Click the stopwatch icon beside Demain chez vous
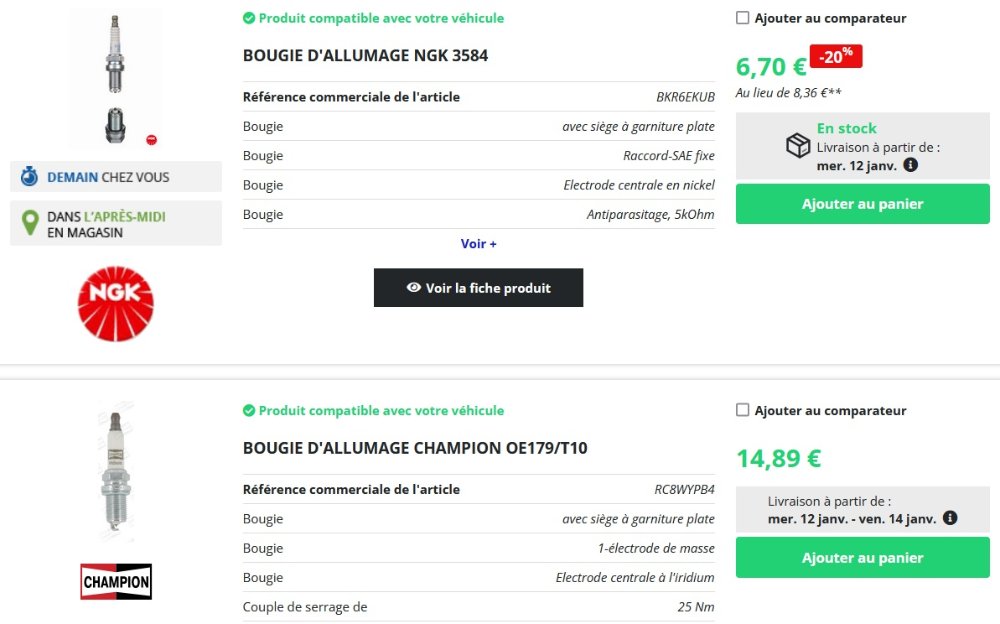The image size is (1000, 624). click(30, 177)
